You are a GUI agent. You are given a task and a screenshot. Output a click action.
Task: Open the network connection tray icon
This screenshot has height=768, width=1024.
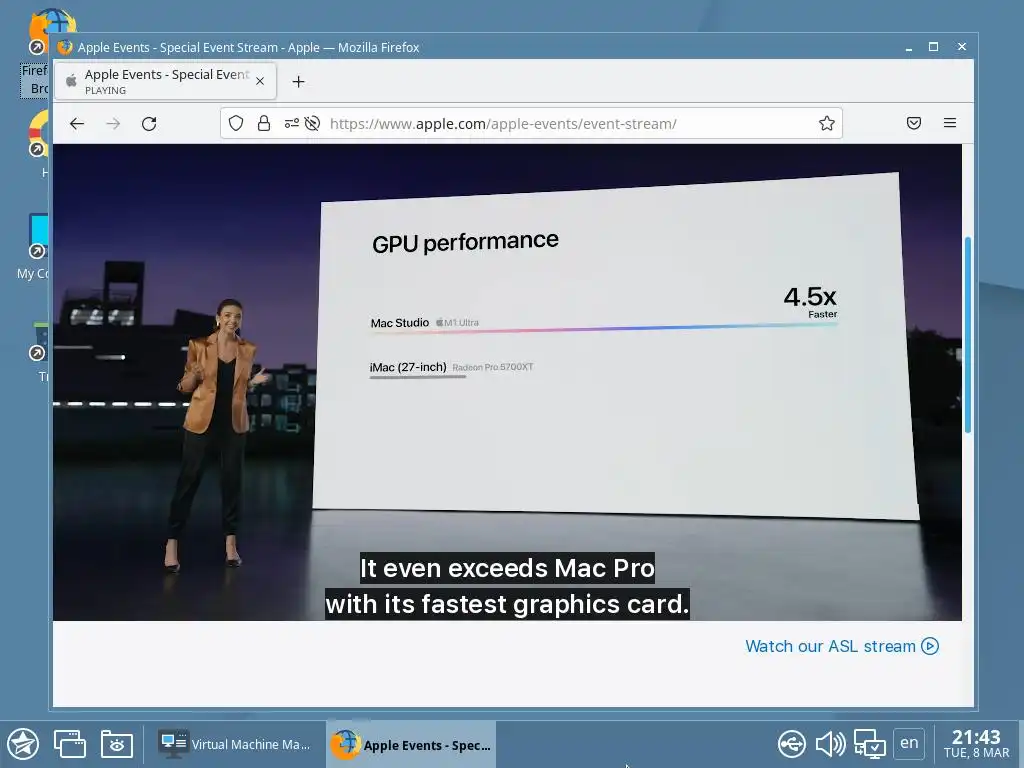pos(870,744)
